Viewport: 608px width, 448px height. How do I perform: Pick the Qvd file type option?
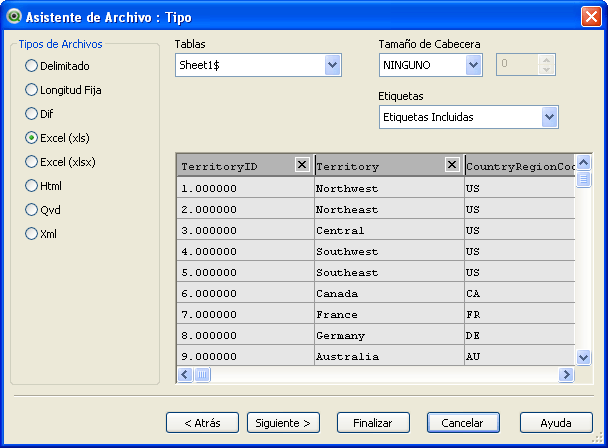tap(43, 210)
